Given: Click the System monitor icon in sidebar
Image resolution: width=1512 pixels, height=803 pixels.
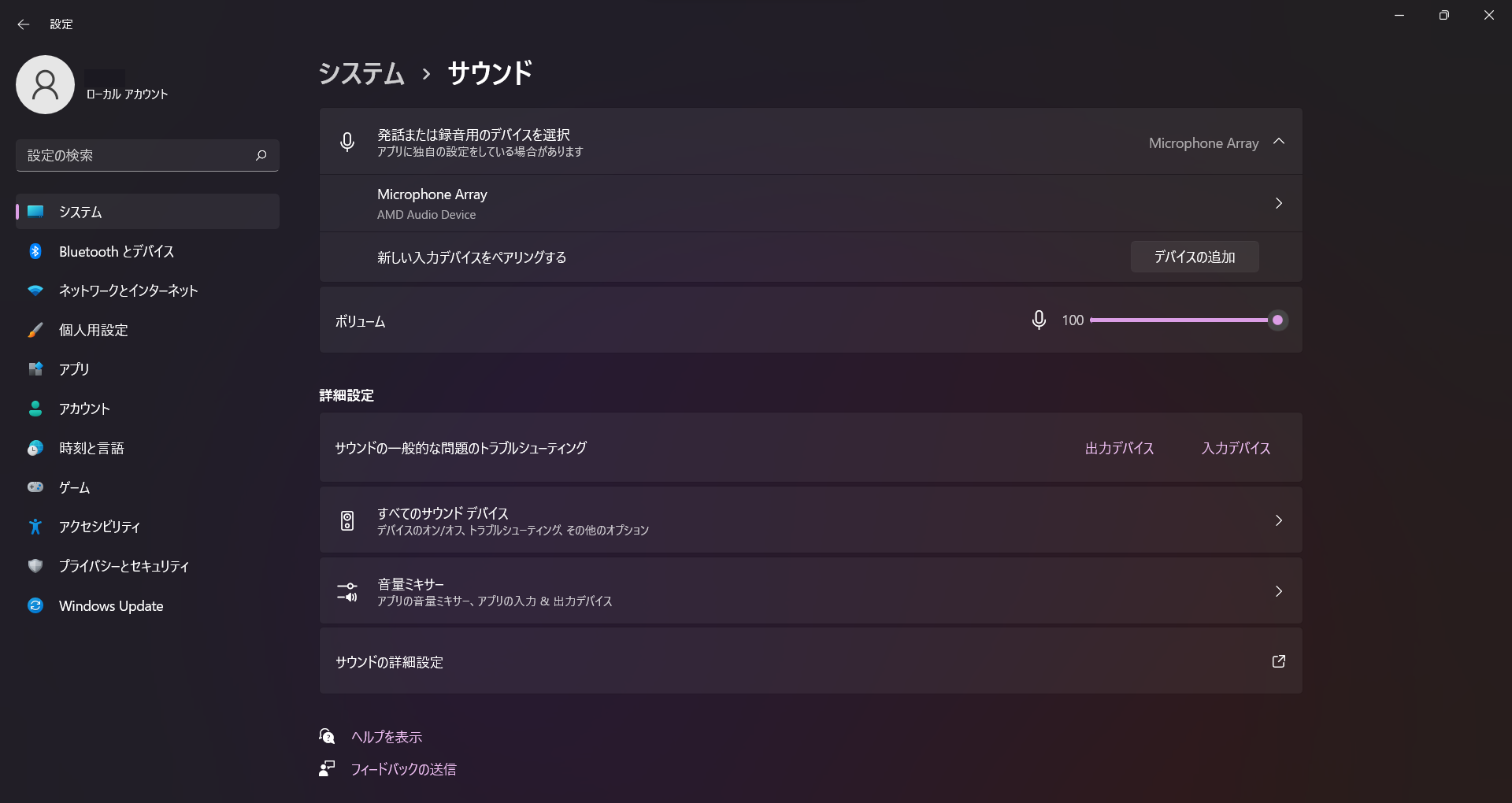Looking at the screenshot, I should click(35, 212).
